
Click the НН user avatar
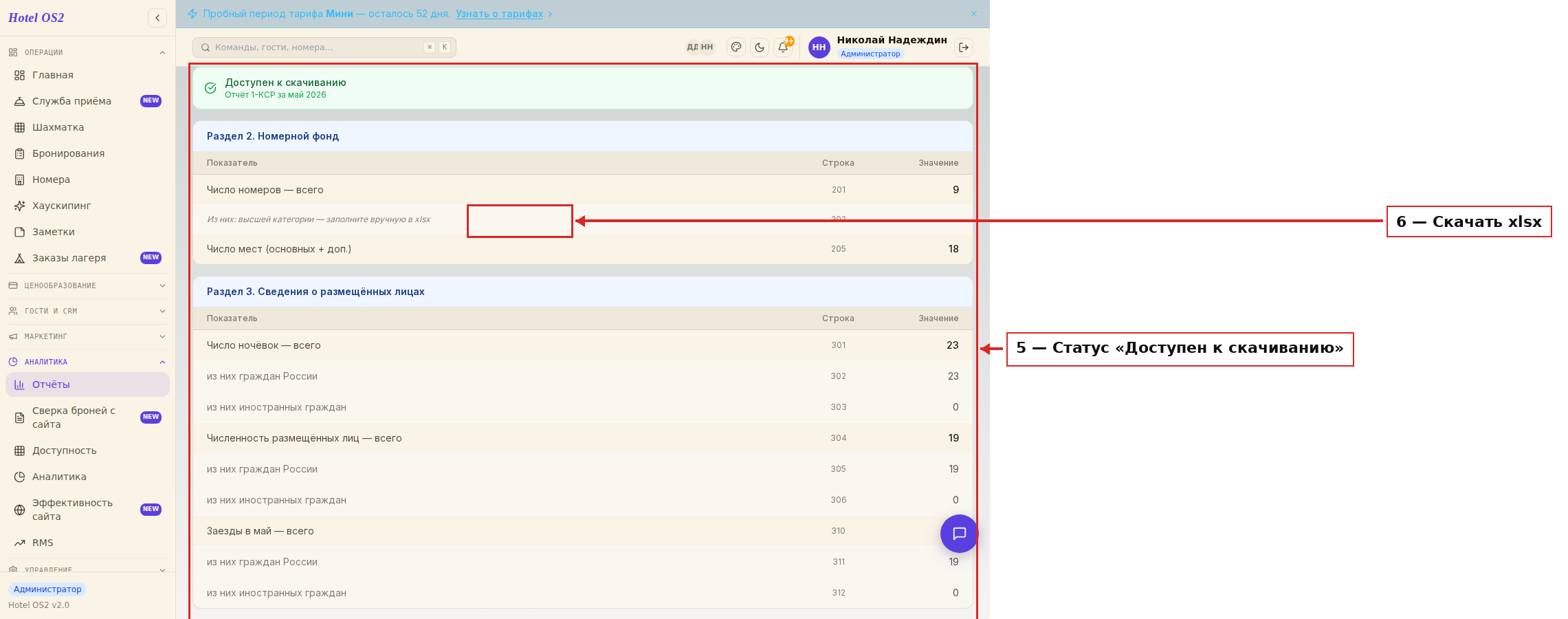[819, 47]
